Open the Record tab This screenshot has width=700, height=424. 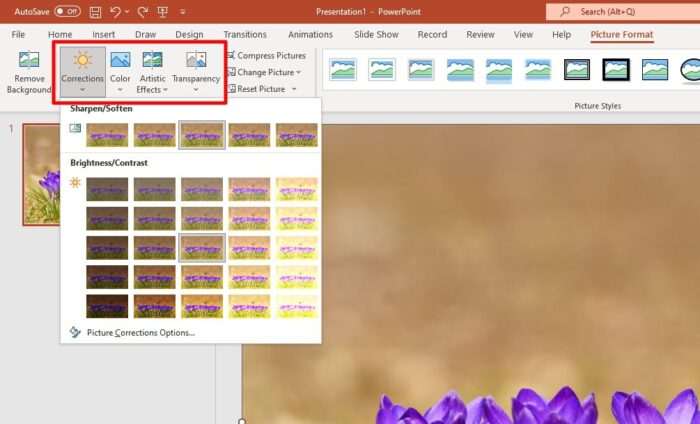pyautogui.click(x=432, y=34)
